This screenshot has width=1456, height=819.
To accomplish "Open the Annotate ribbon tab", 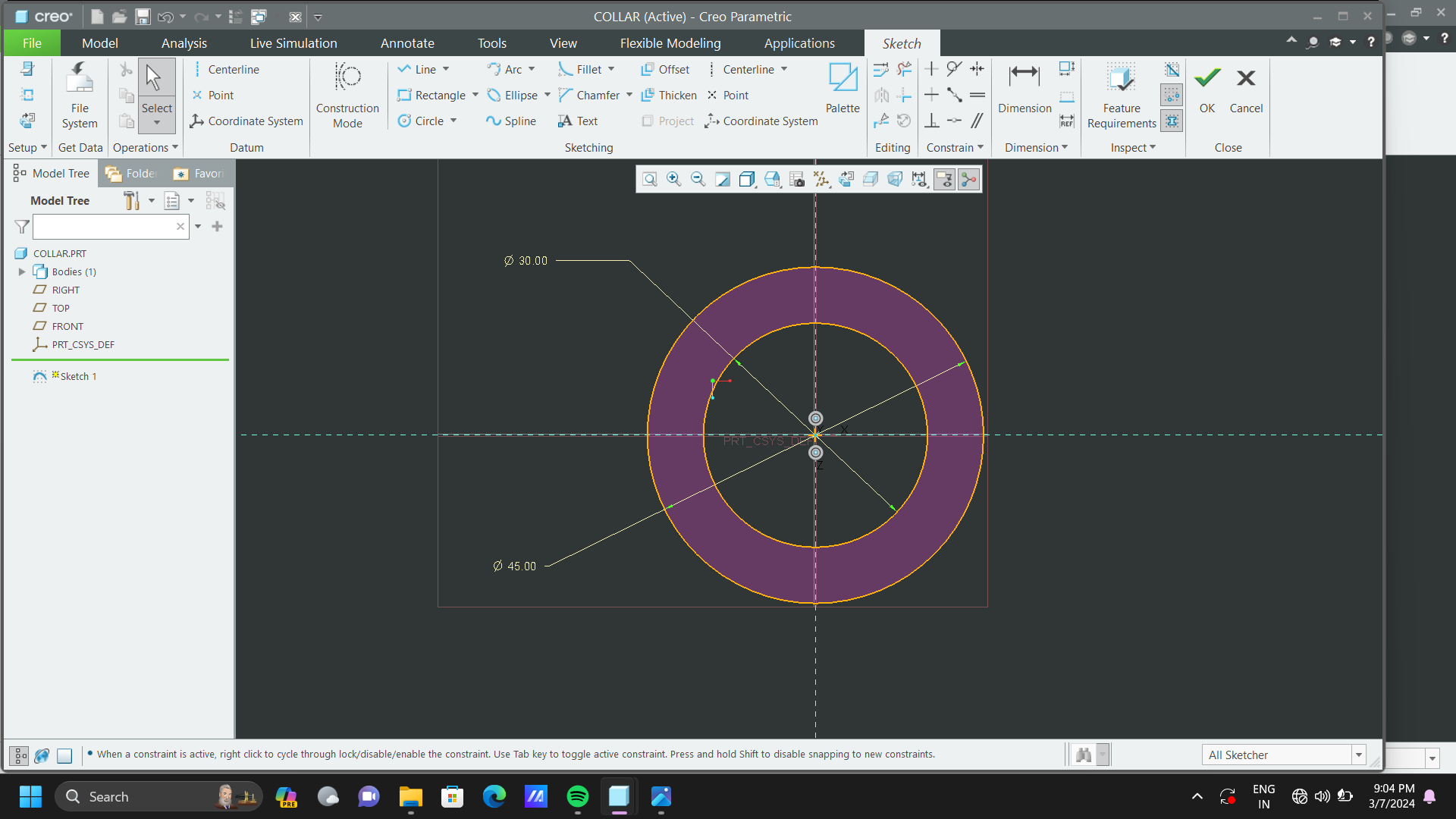I will click(407, 43).
